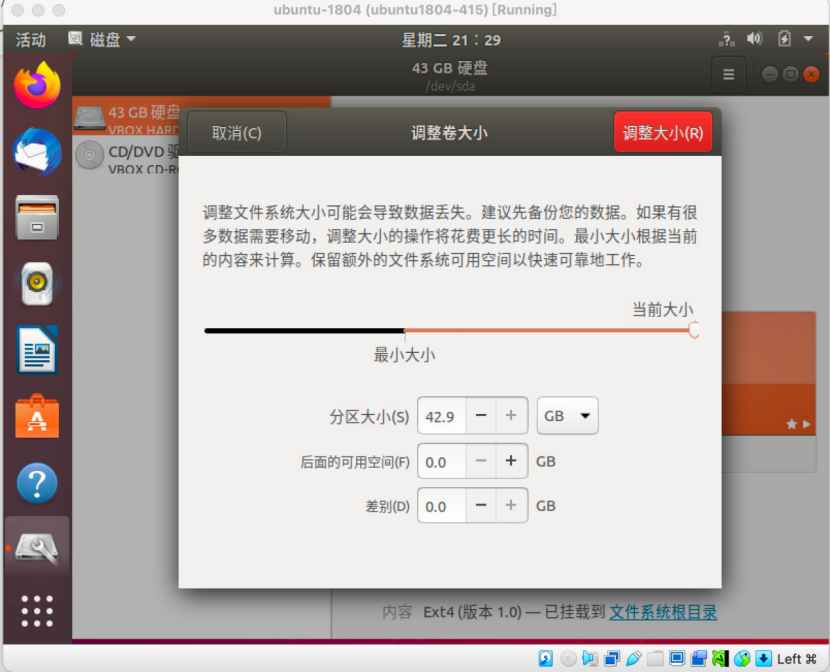
Task: Open the Help question mark icon
Action: pyautogui.click(x=37, y=483)
